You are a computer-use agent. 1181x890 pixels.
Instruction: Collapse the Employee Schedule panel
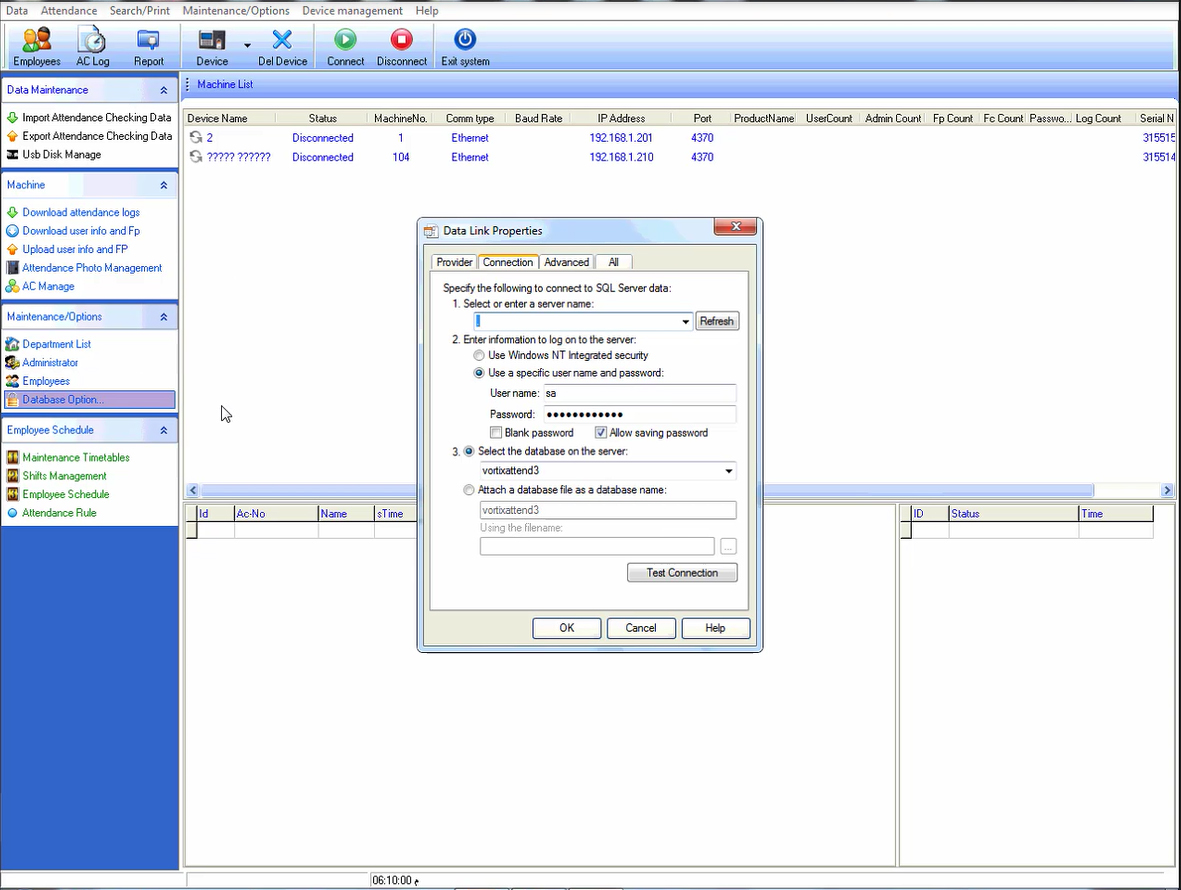[163, 431]
